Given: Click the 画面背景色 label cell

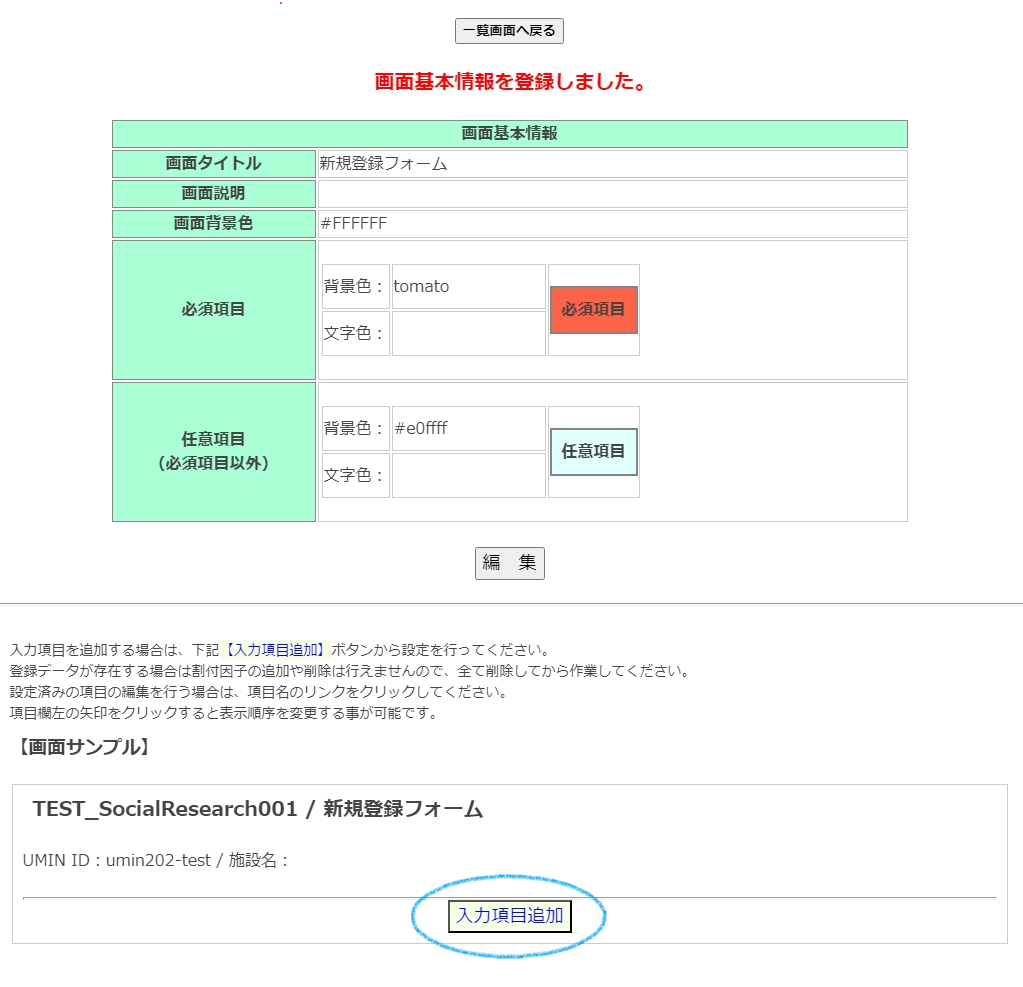Looking at the screenshot, I should (214, 224).
